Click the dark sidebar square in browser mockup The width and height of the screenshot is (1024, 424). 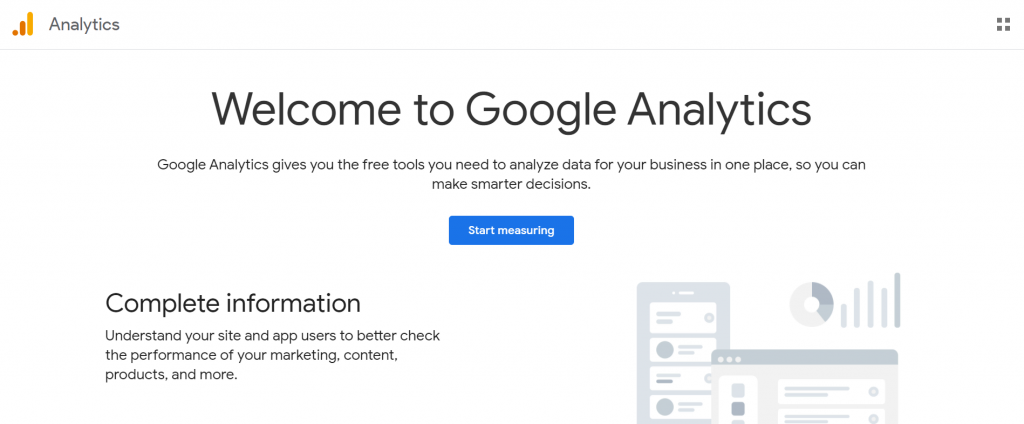pyautogui.click(x=738, y=409)
